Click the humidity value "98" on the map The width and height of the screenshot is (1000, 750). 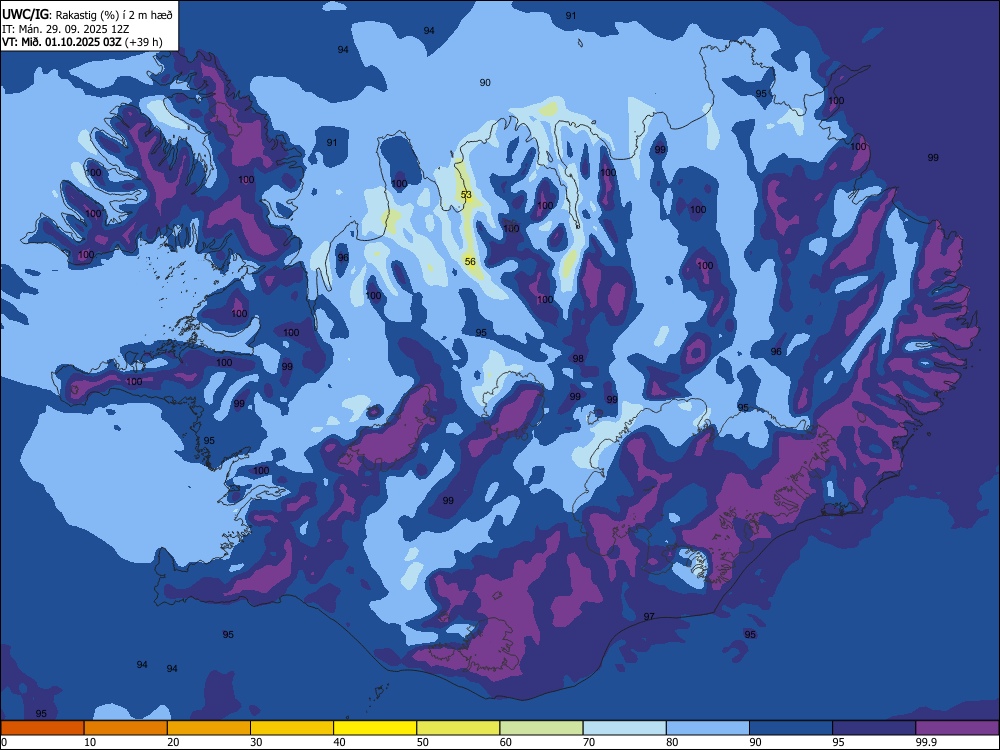[578, 358]
